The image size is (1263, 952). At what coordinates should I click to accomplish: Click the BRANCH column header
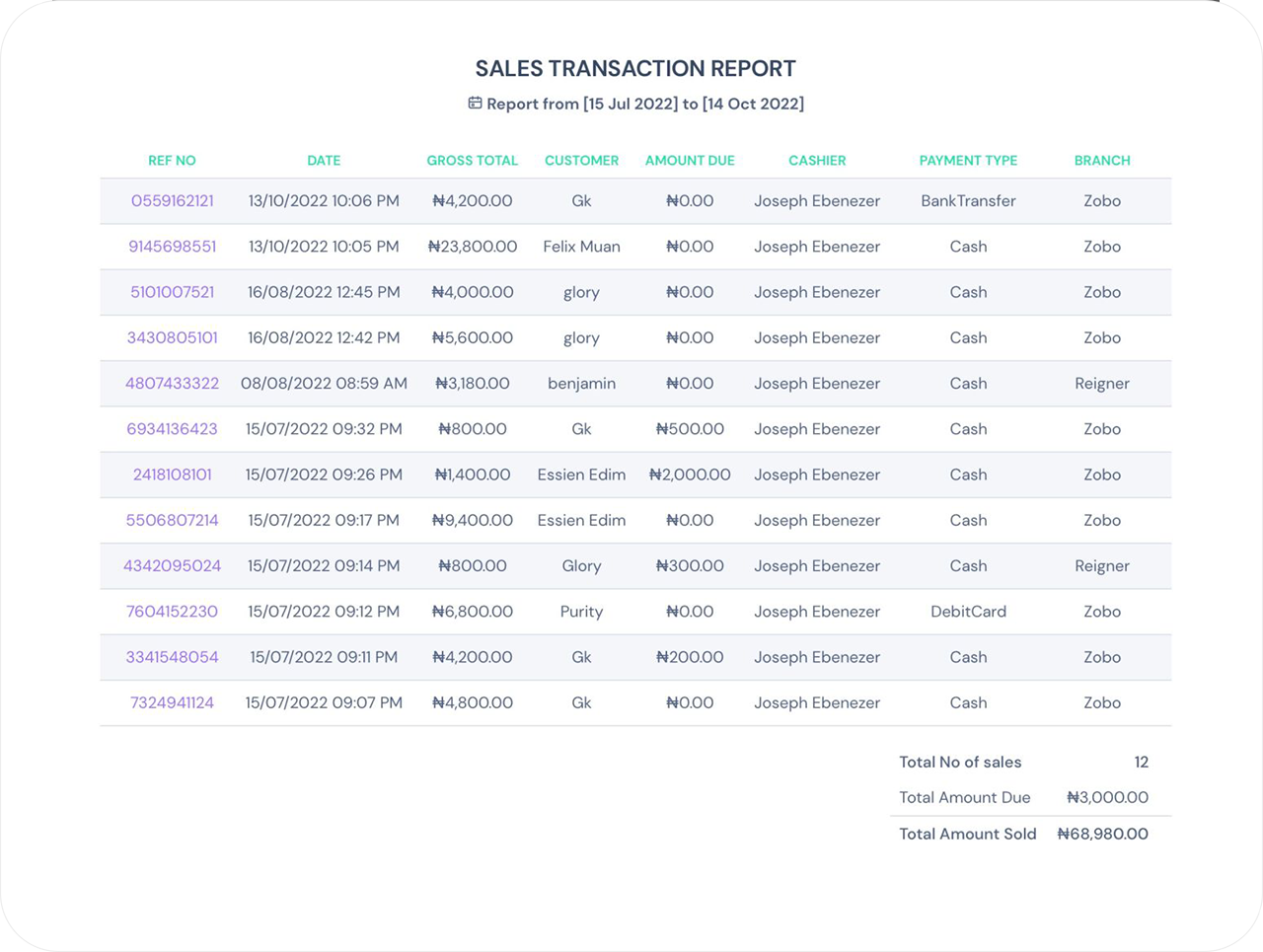(1102, 160)
